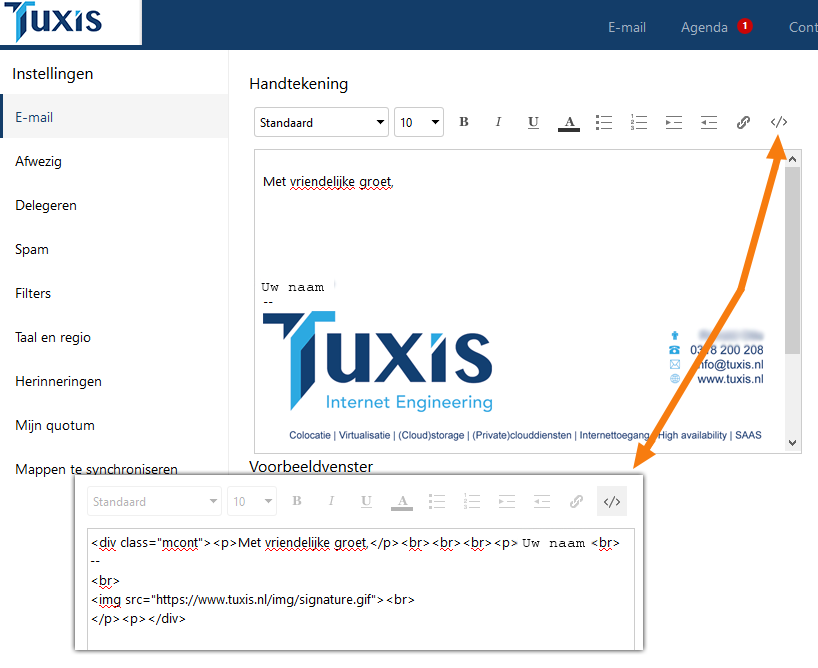Open the Agenda tab with notification badge
818x668 pixels.
pyautogui.click(x=705, y=27)
